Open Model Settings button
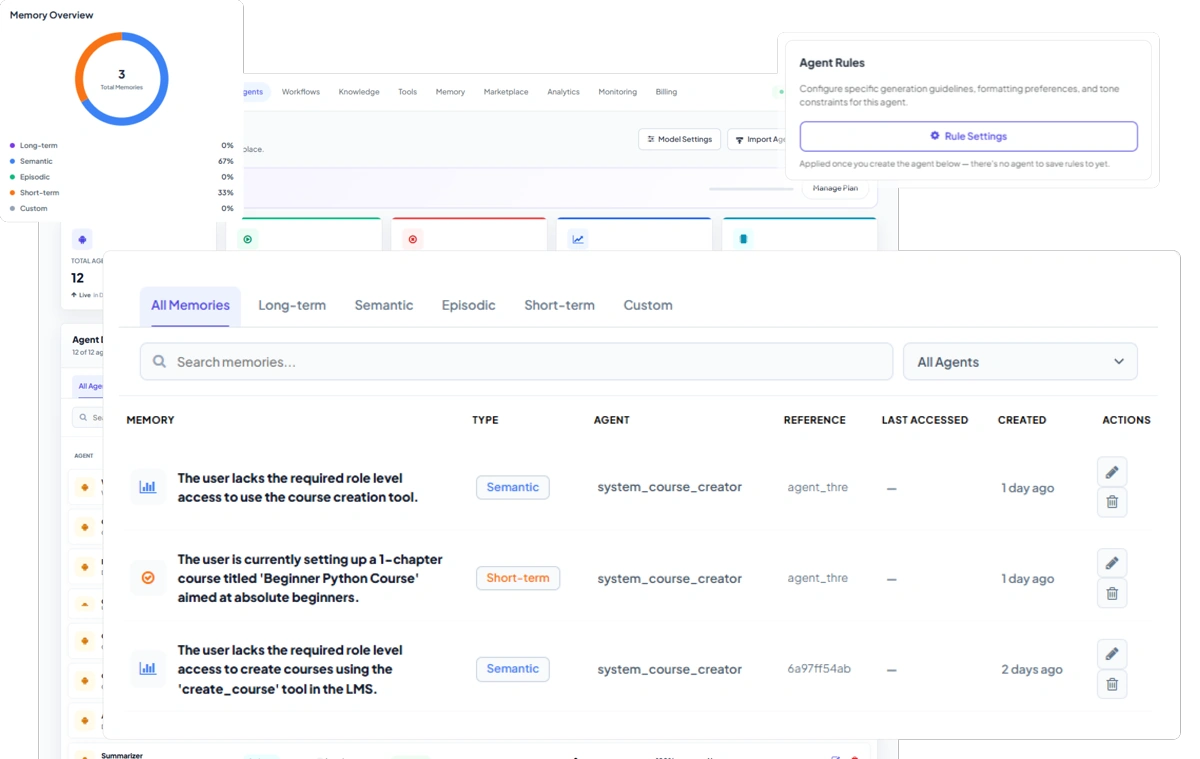The width and height of the screenshot is (1200, 759). tap(679, 139)
